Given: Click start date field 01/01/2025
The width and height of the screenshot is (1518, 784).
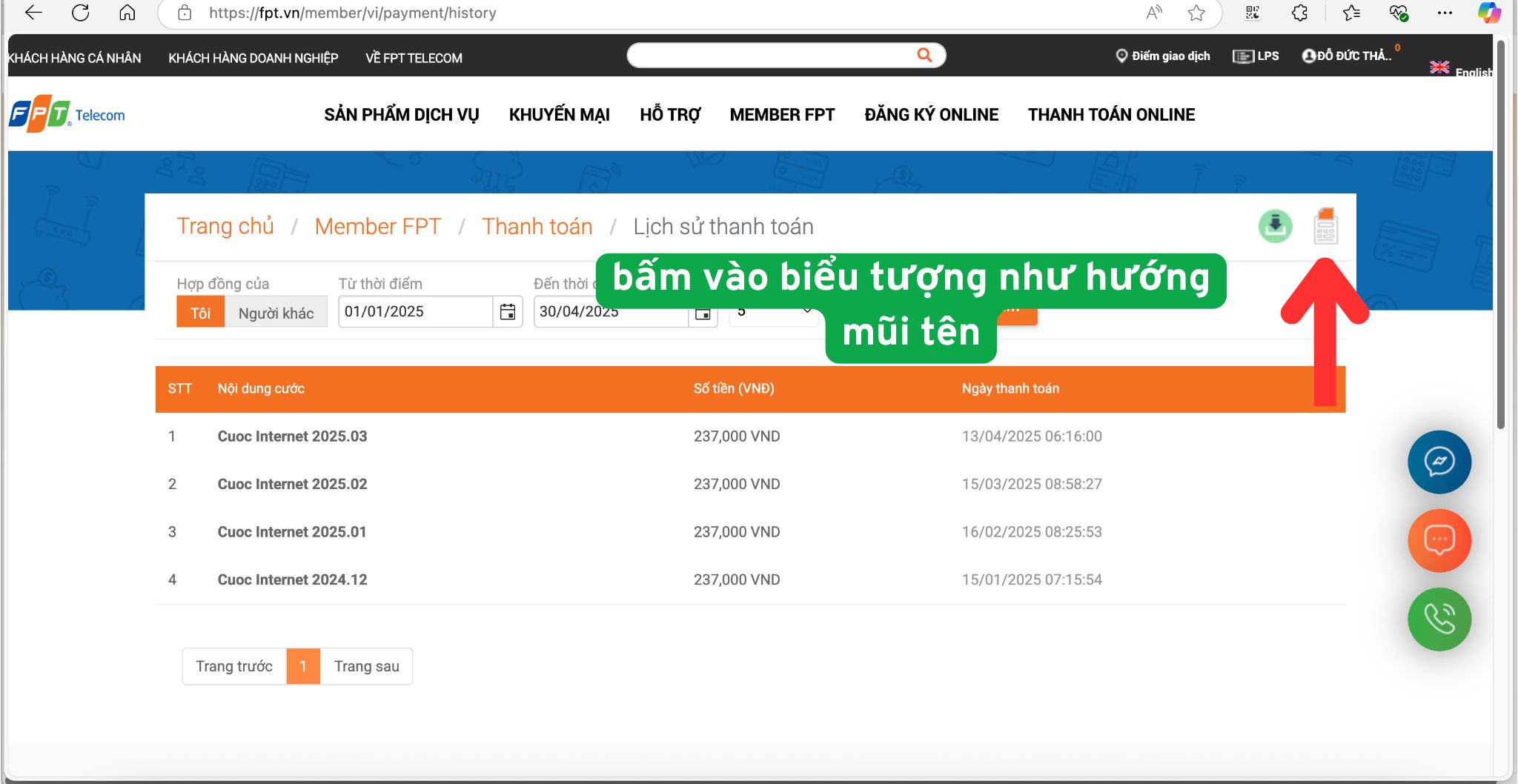Looking at the screenshot, I should [x=415, y=312].
